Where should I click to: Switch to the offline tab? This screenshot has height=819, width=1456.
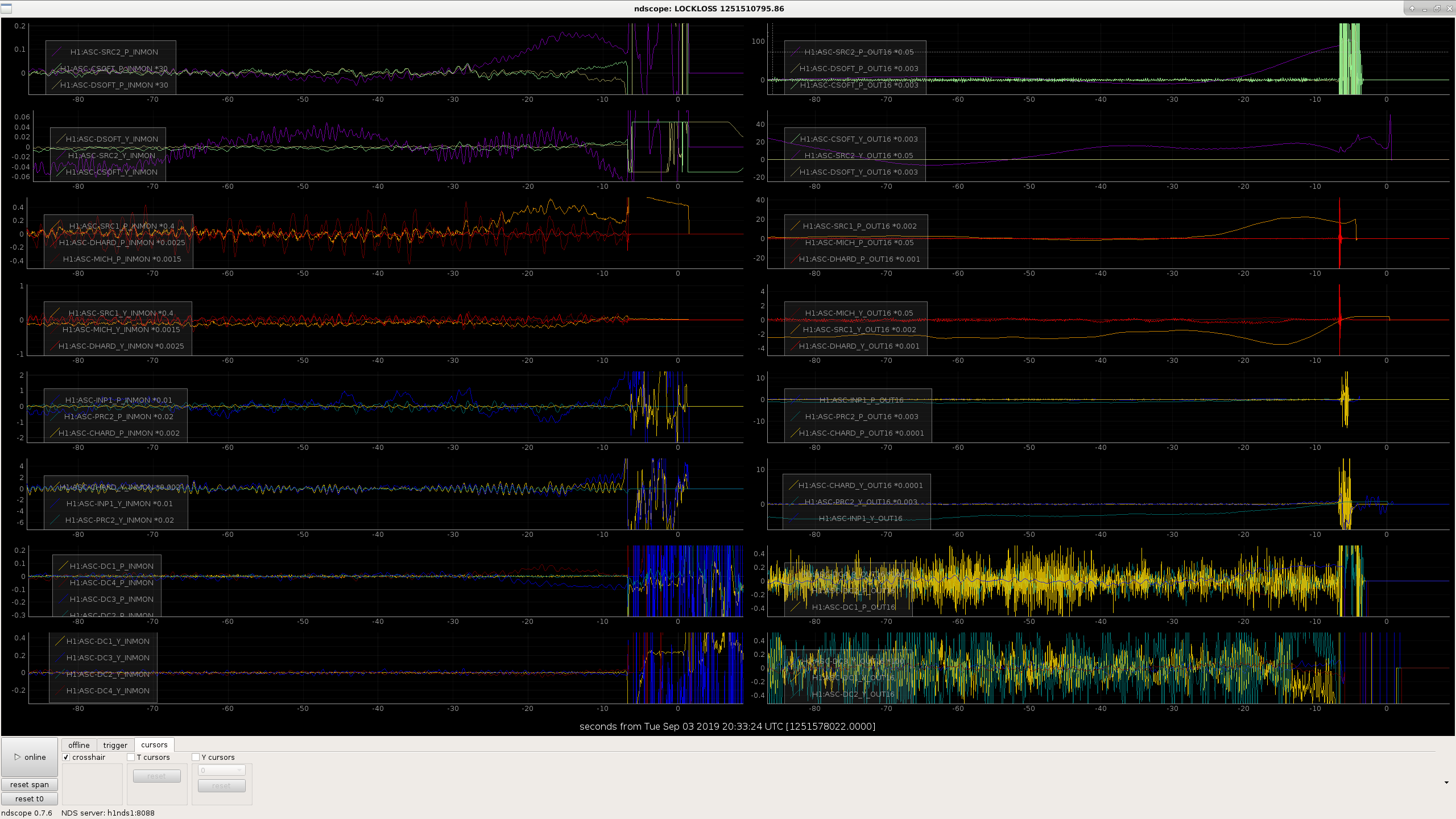coord(79,745)
